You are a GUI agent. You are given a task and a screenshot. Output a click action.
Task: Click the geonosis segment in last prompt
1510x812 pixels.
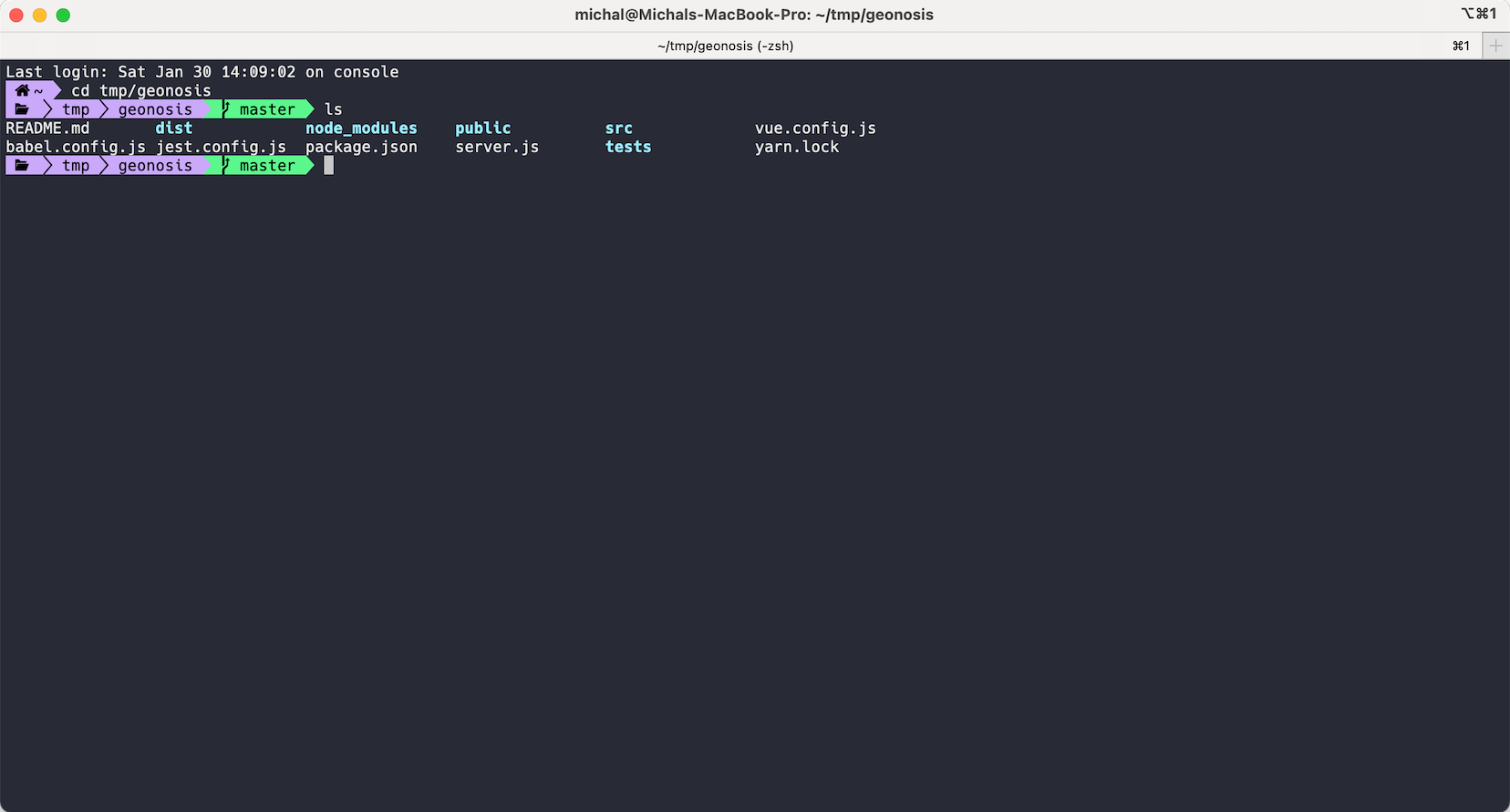coord(155,166)
